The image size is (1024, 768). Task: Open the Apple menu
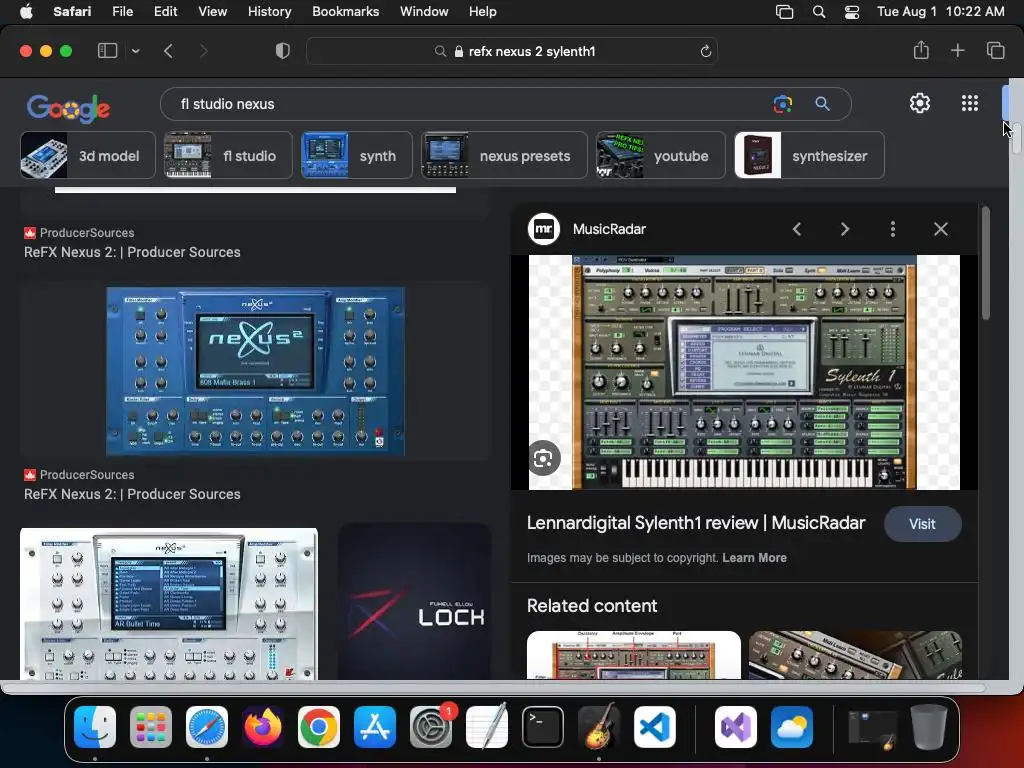coord(26,11)
